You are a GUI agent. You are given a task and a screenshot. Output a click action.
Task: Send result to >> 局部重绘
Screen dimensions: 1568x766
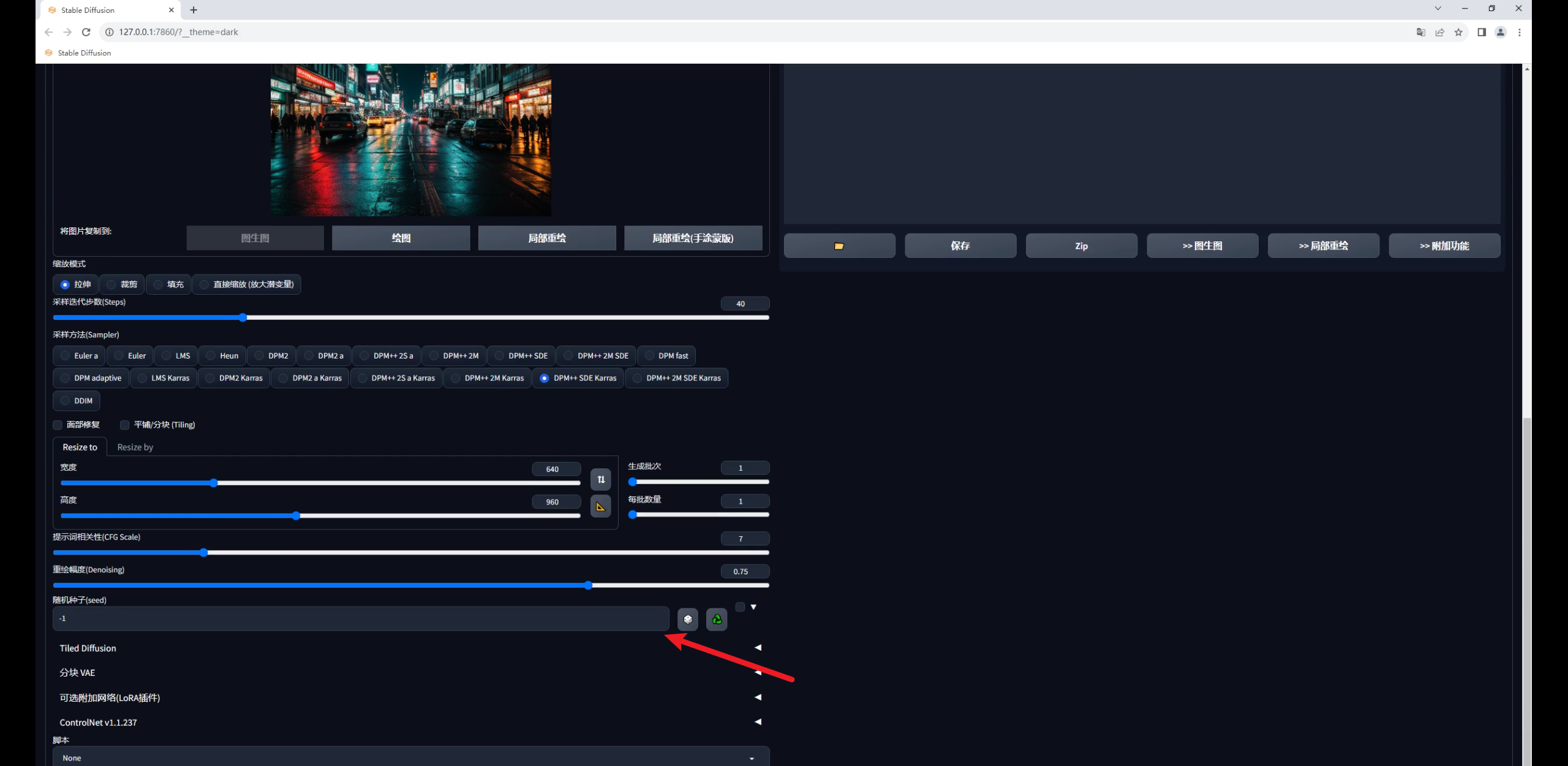1323,246
